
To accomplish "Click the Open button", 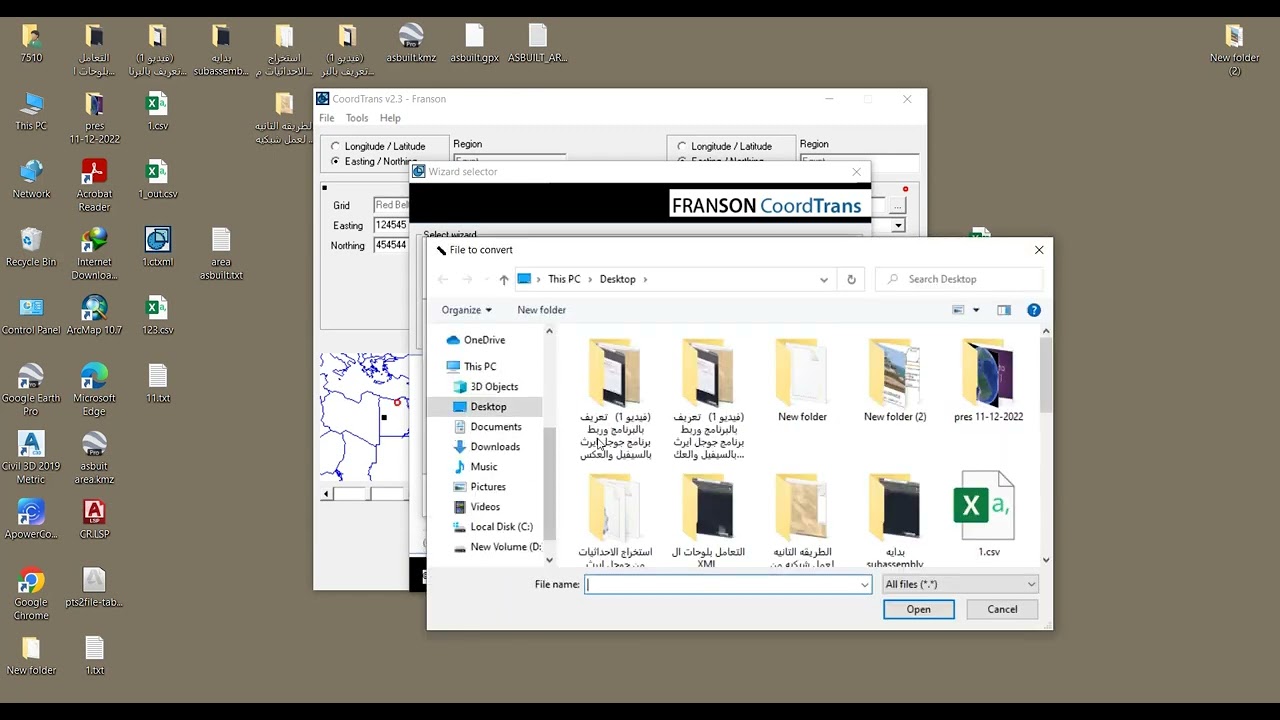I will 918,609.
